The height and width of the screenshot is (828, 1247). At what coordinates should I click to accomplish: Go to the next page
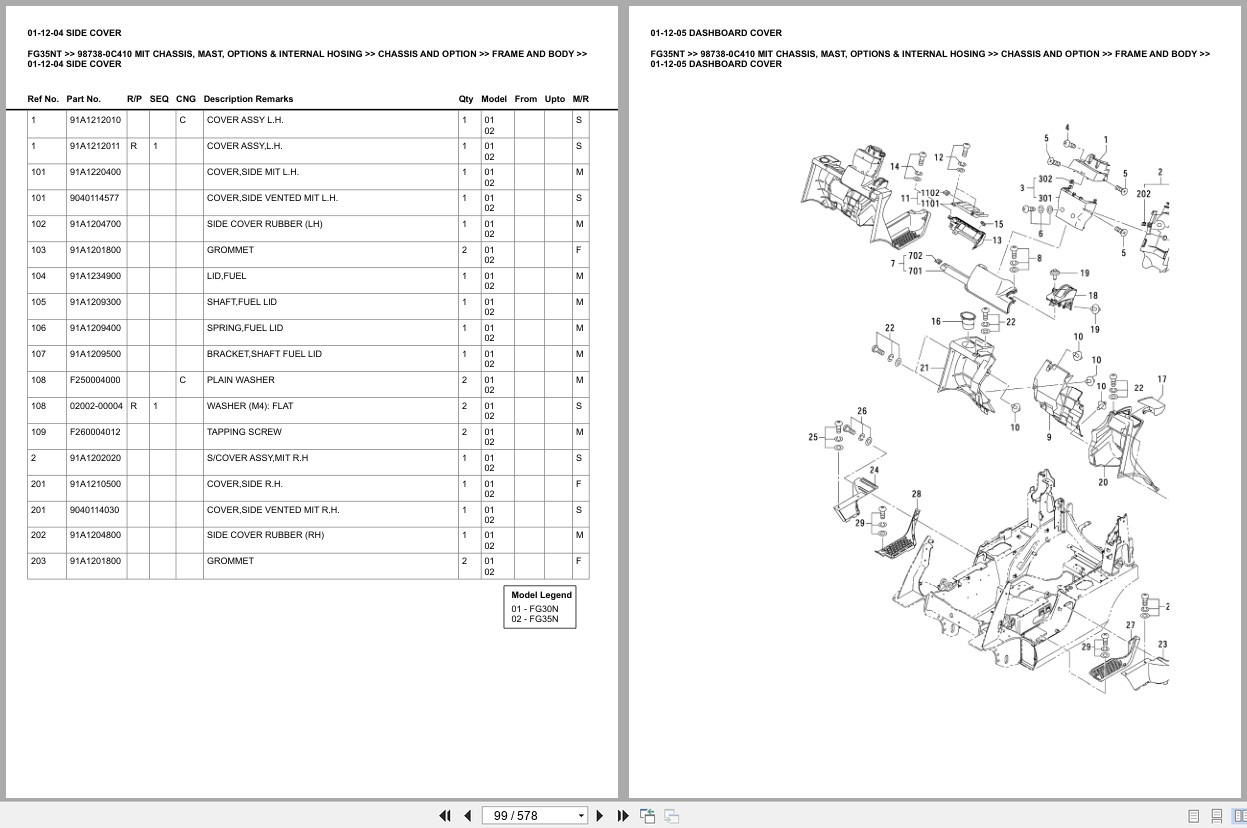tap(600, 815)
